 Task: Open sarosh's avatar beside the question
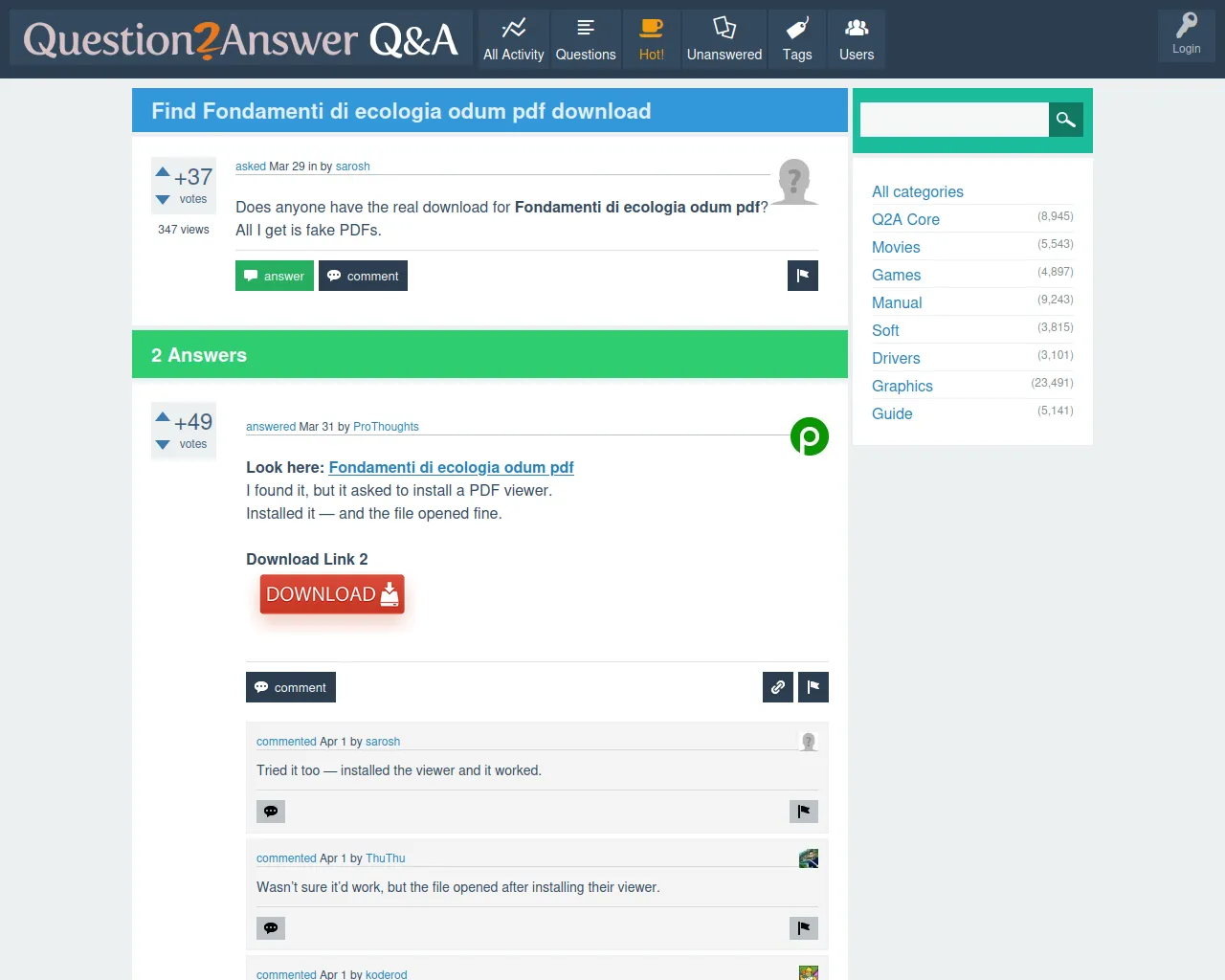click(794, 182)
